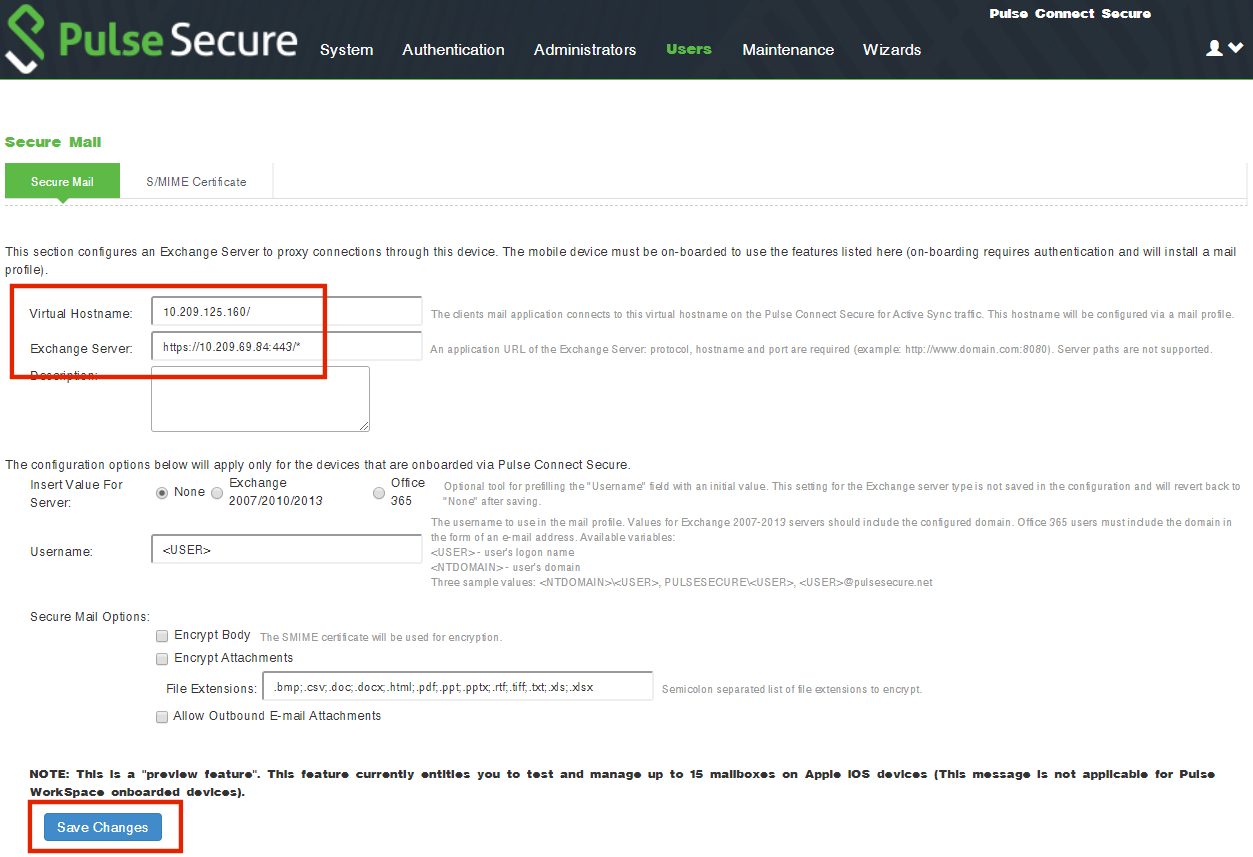1253x857 pixels.
Task: Click inside the Description text area
Action: [x=260, y=398]
